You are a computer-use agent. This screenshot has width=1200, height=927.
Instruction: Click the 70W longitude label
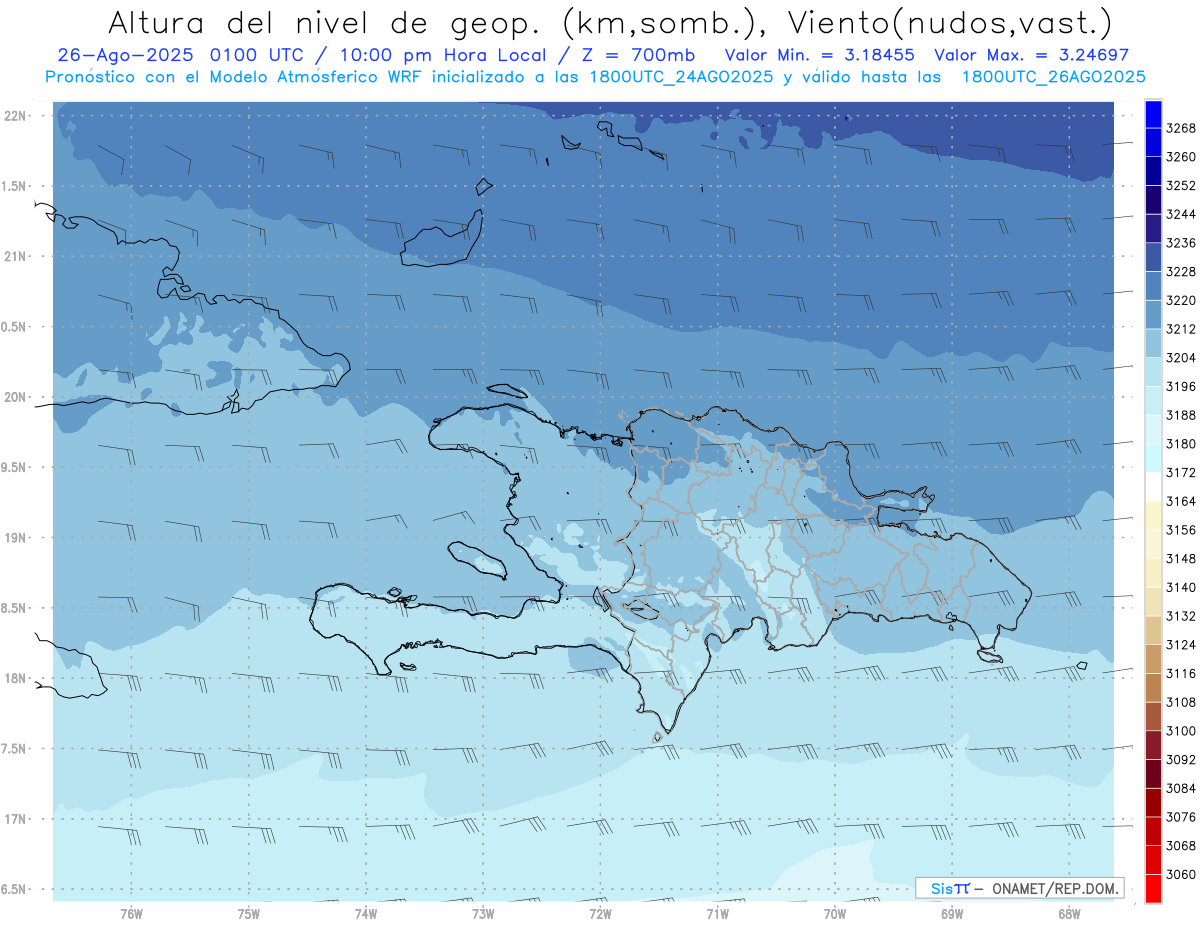pos(835,913)
